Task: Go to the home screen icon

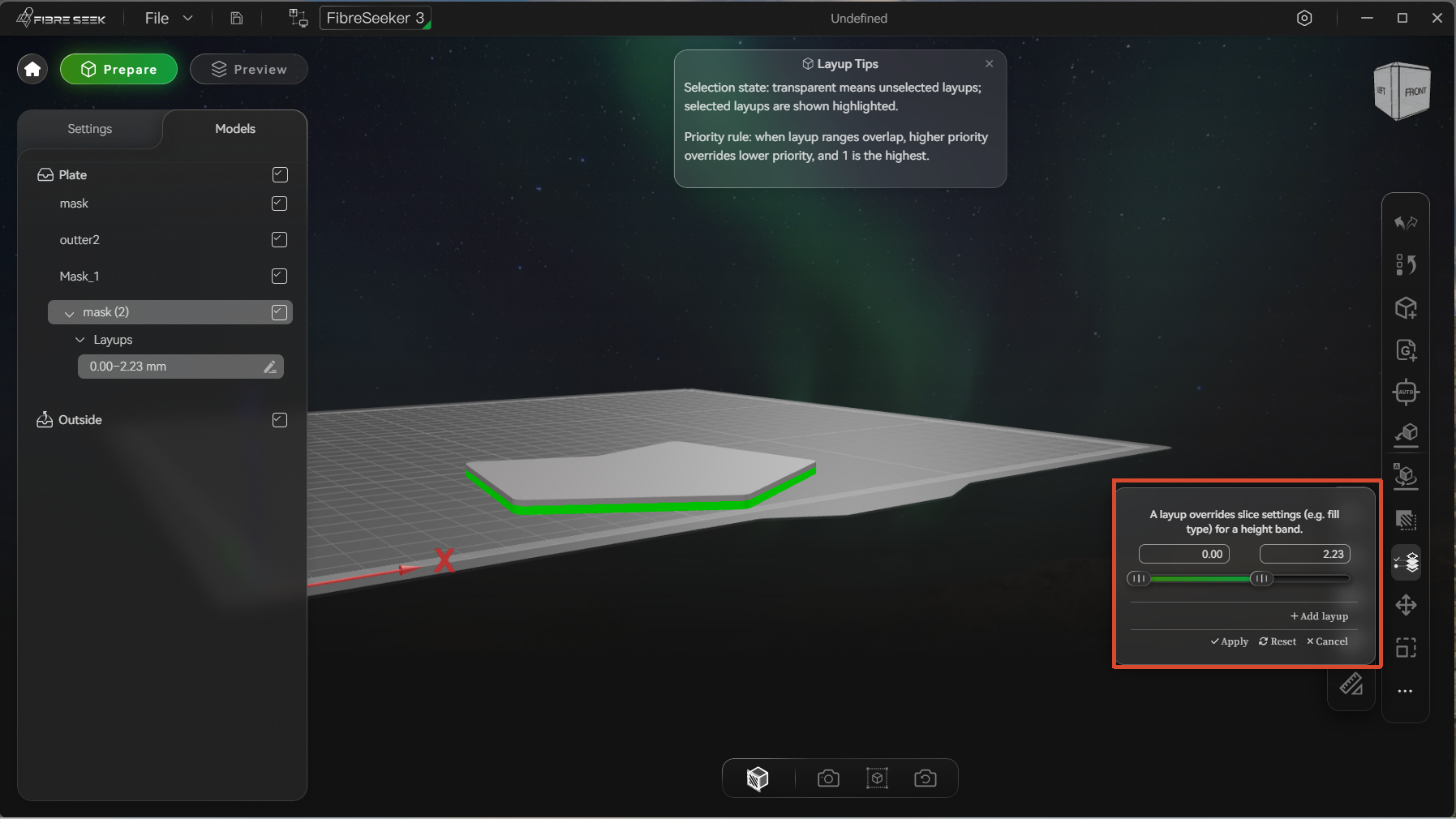Action: (32, 69)
